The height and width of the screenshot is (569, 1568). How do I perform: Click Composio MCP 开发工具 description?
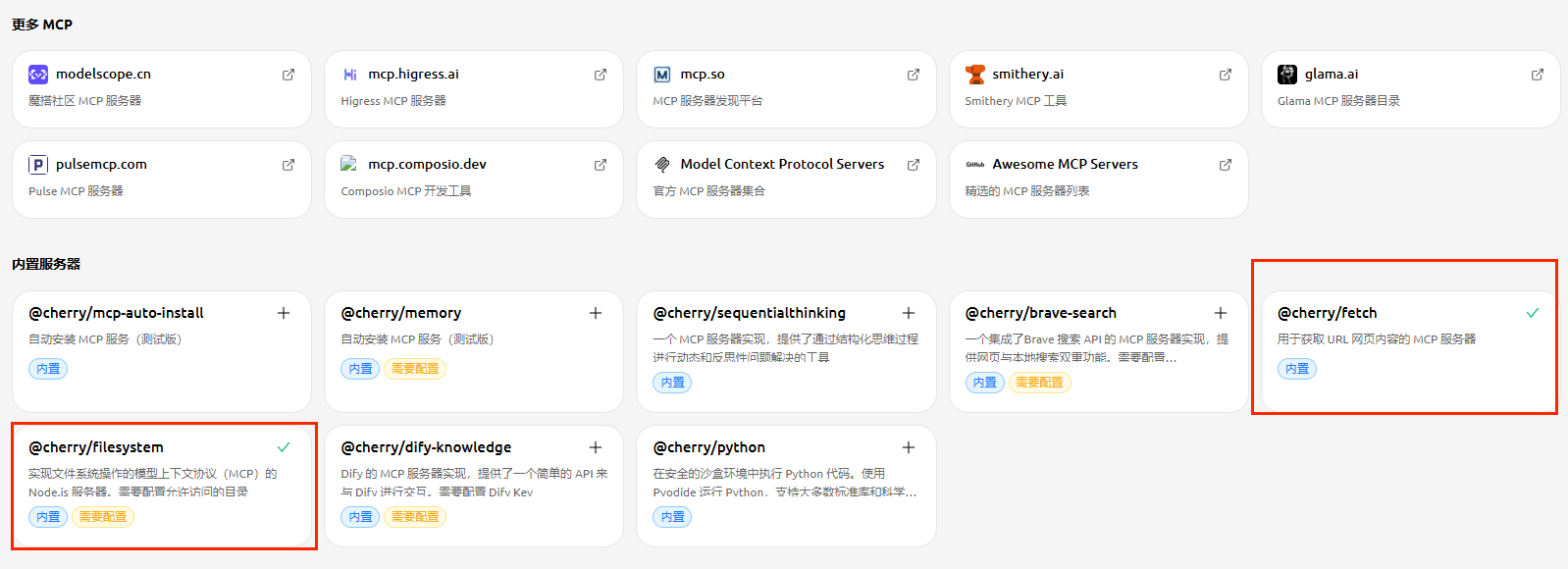406,191
